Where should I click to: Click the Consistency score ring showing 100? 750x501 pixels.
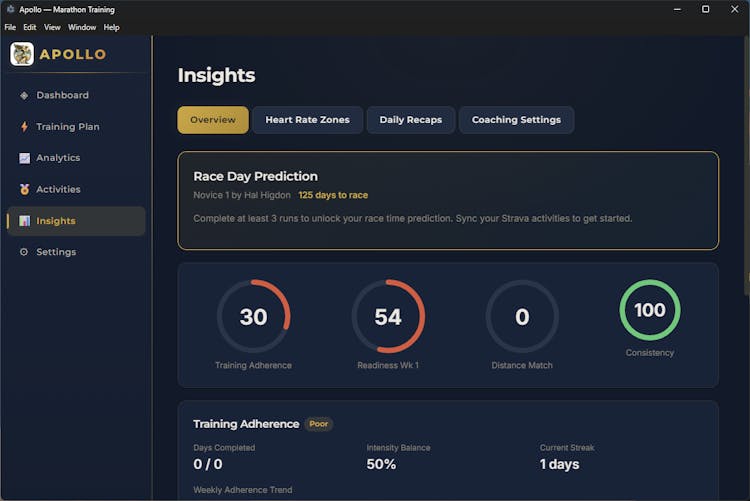click(x=650, y=310)
